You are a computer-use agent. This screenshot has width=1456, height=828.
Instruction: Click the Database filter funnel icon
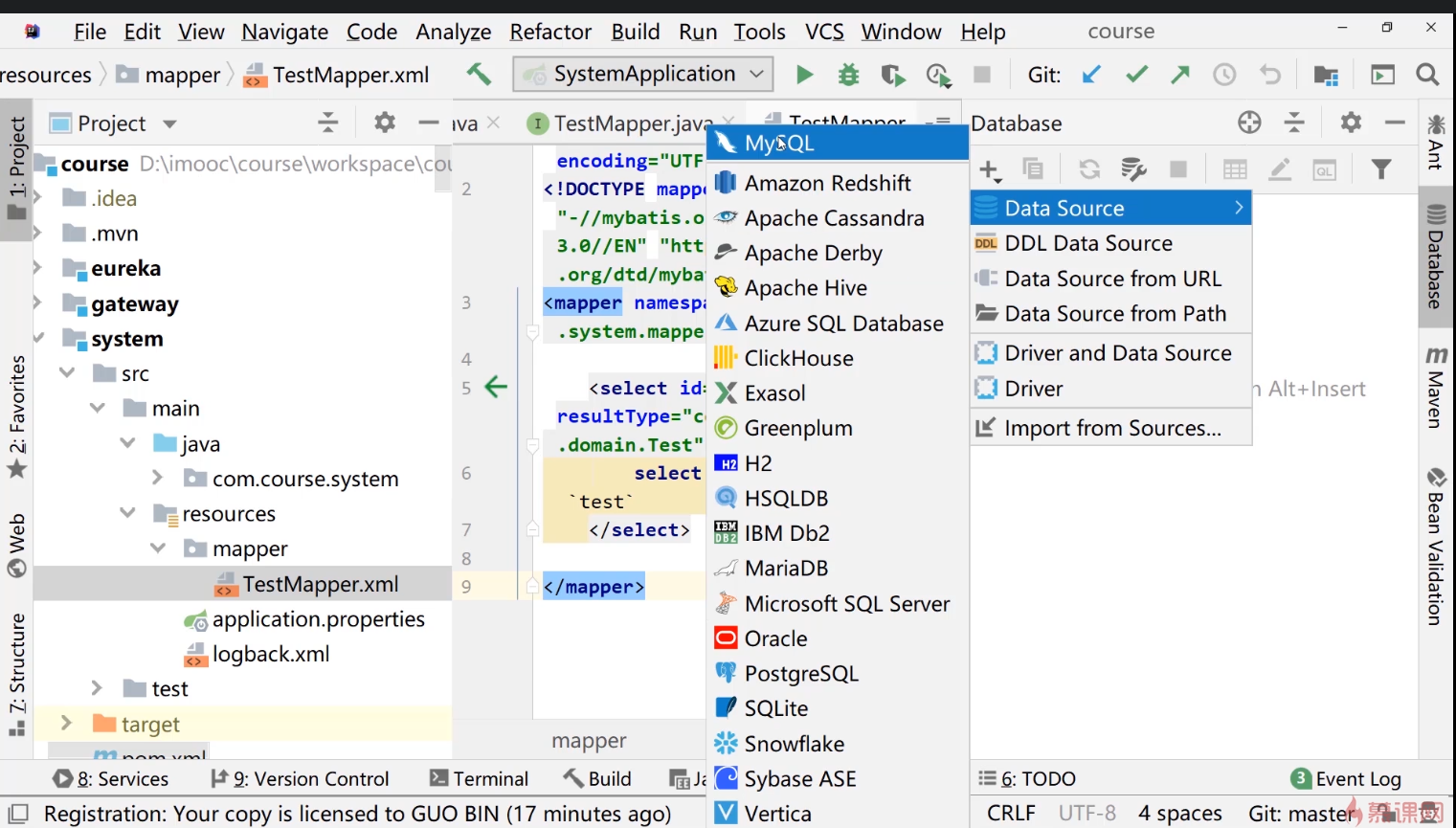click(1380, 169)
